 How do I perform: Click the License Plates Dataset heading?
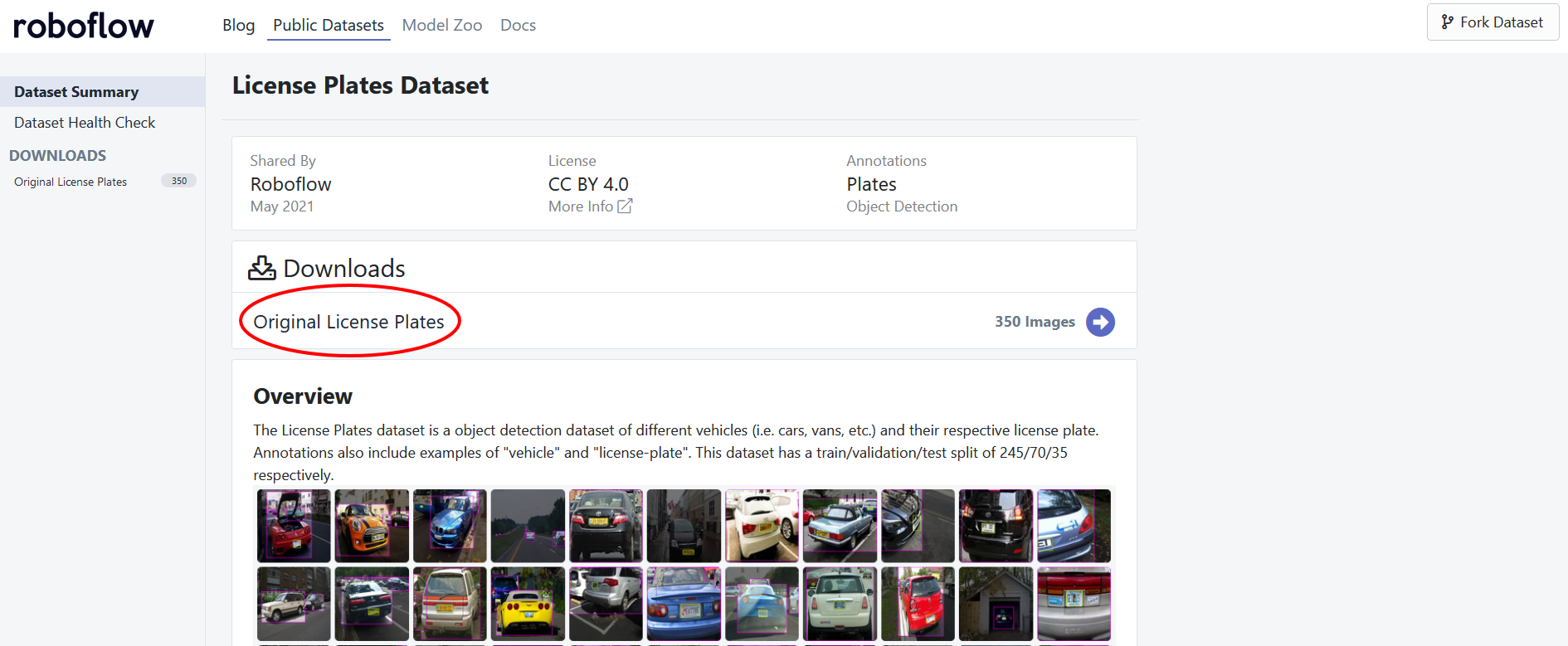point(360,85)
